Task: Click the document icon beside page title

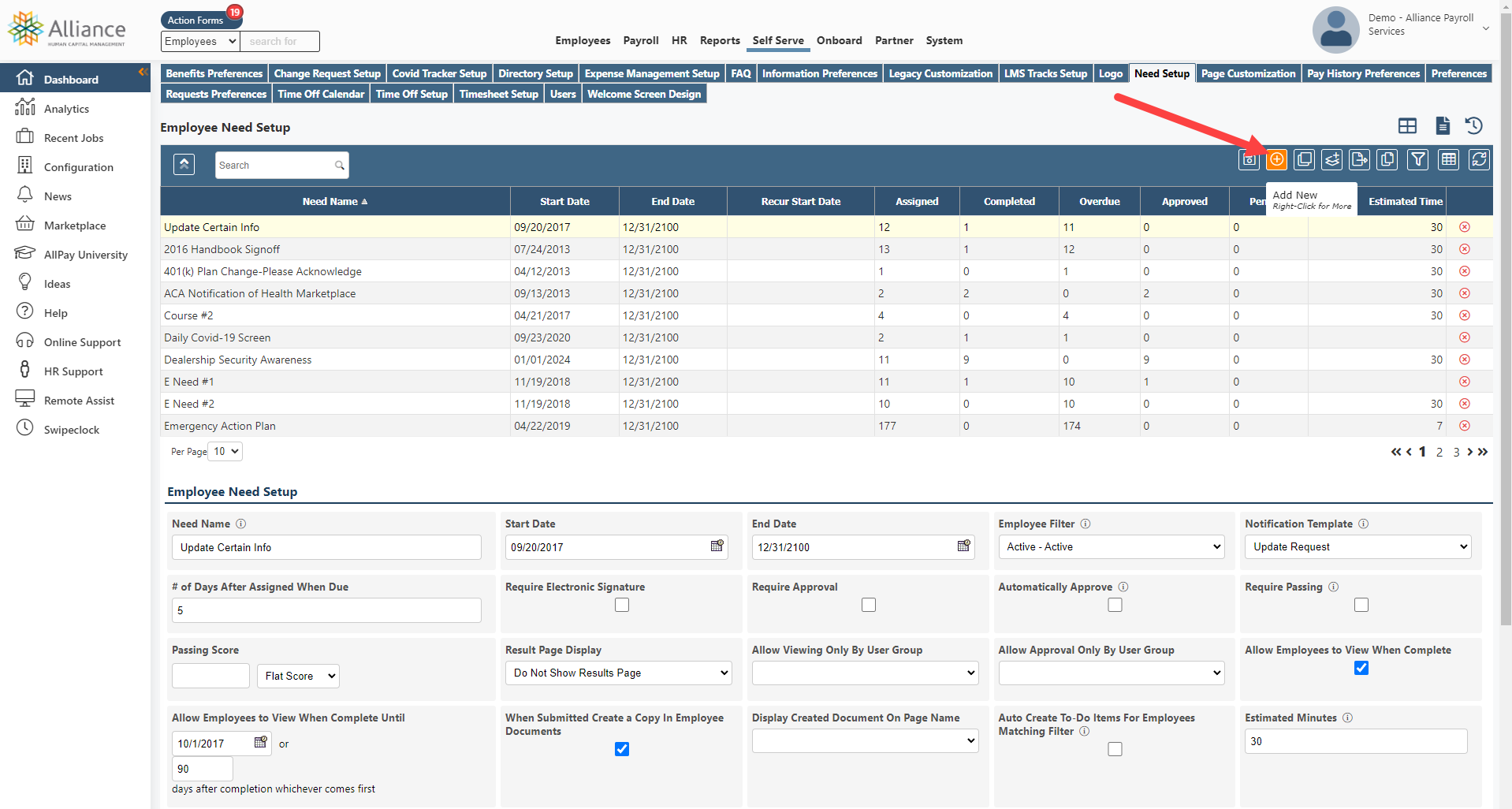Action: point(1443,125)
